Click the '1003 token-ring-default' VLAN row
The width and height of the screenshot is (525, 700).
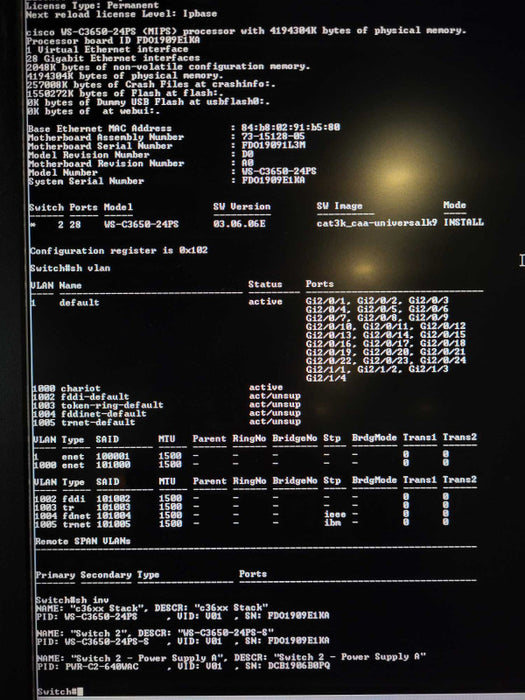[167, 404]
